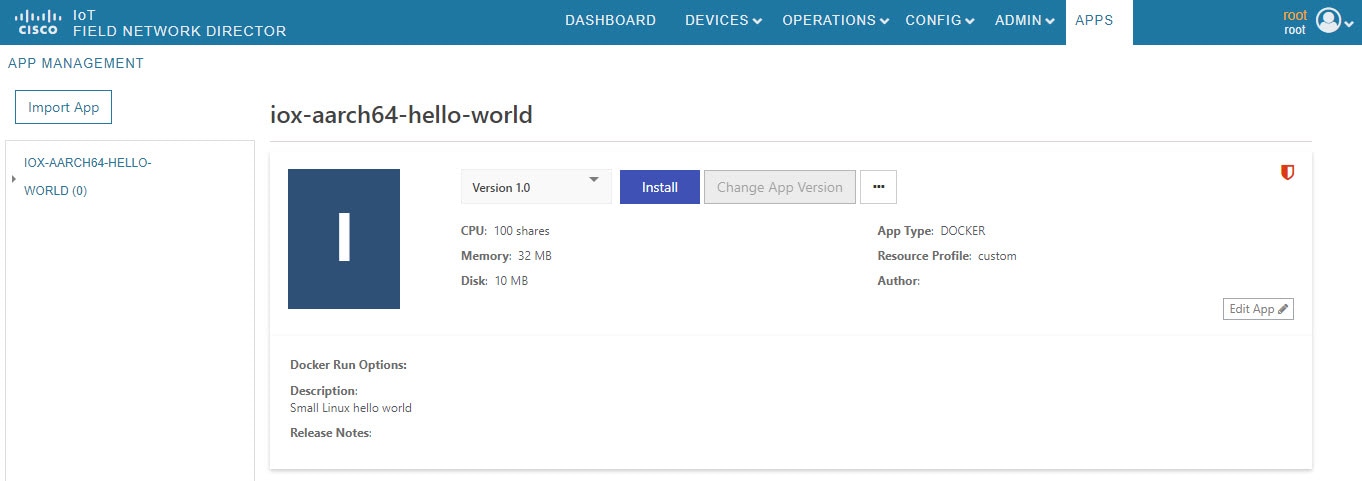Image resolution: width=1362 pixels, height=481 pixels.
Task: Expand the ADMIN menu
Action: (x=1024, y=20)
